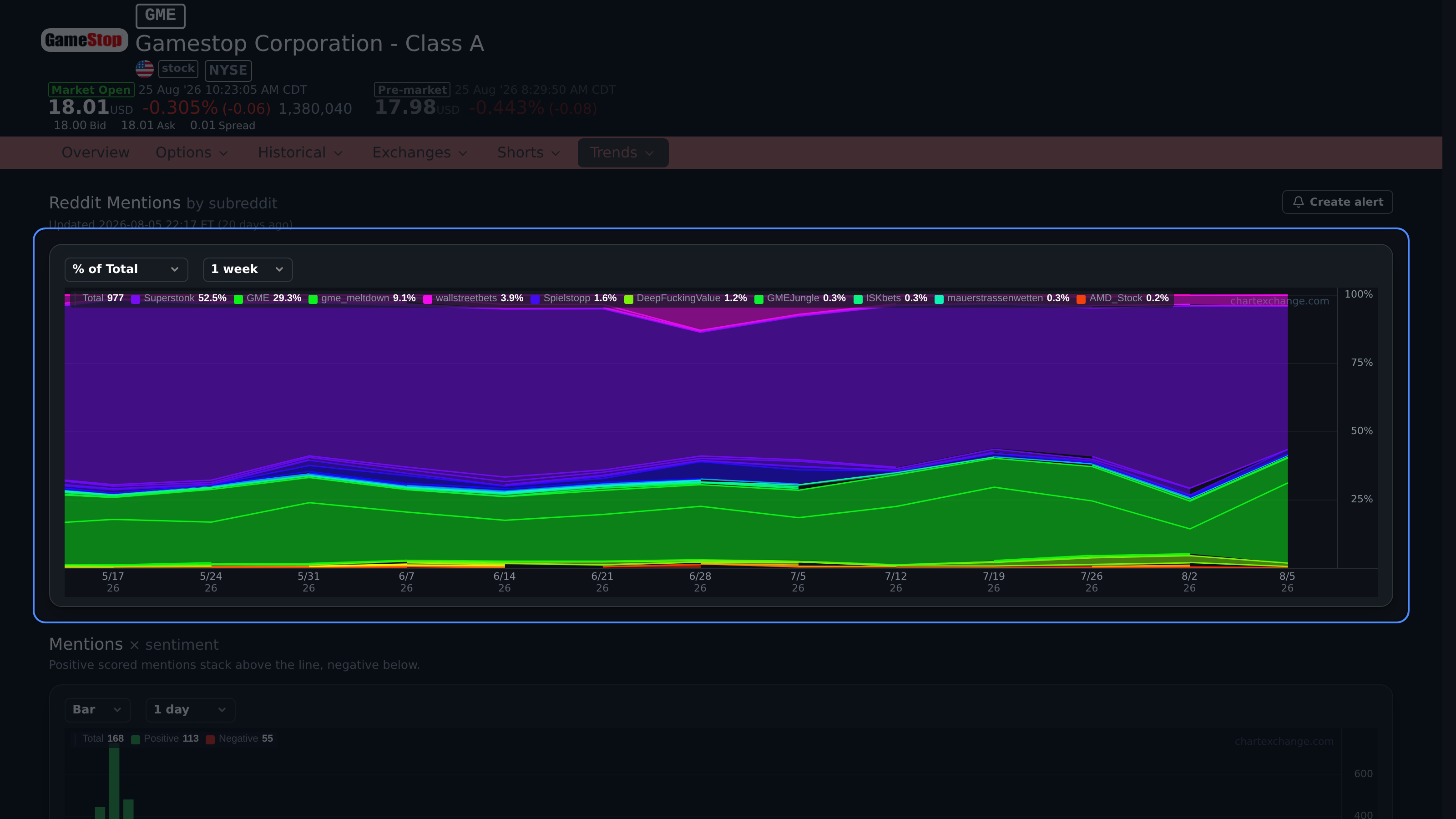Click the GME green legend swatch
The height and width of the screenshot is (819, 1456).
pos(238,299)
